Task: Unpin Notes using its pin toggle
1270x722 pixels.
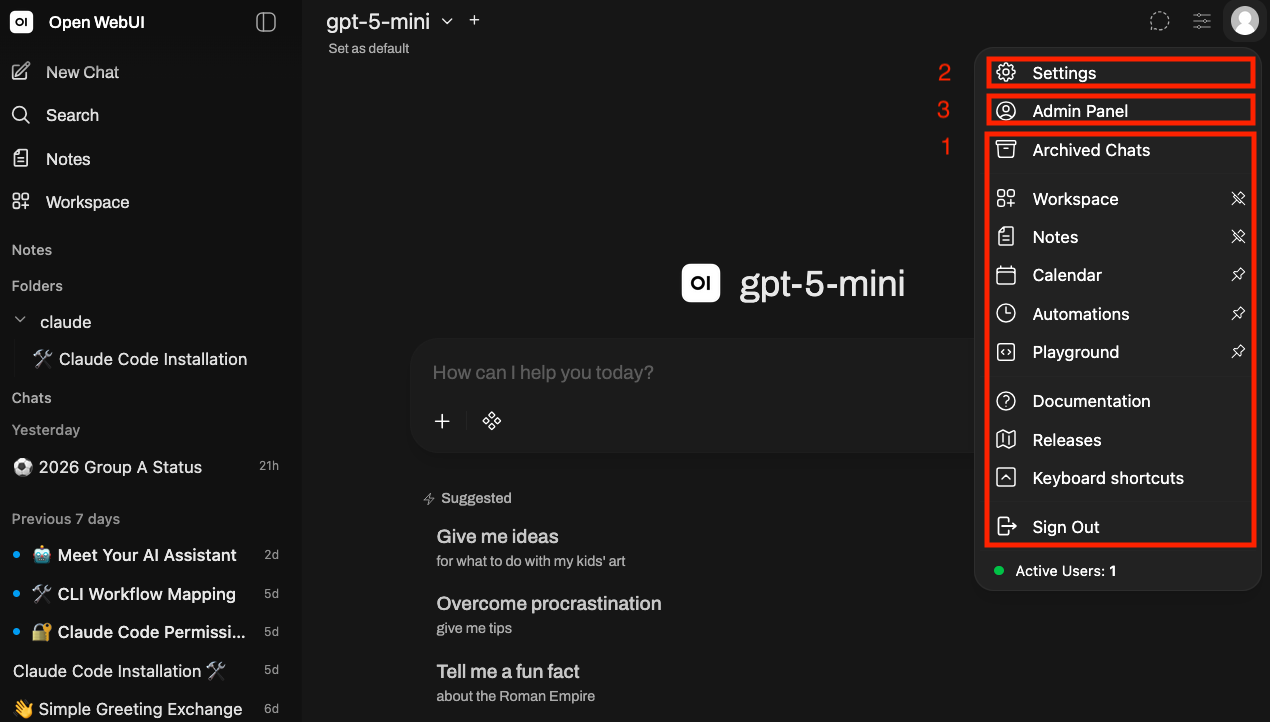Action: 1238,237
